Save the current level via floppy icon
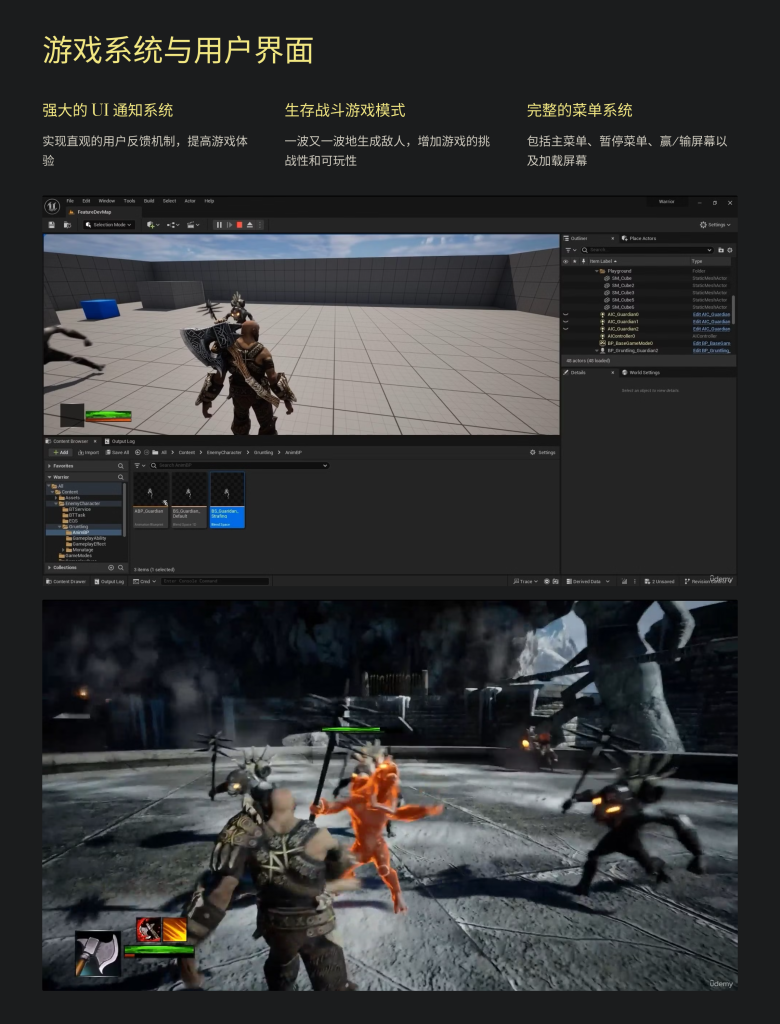 [x=52, y=225]
